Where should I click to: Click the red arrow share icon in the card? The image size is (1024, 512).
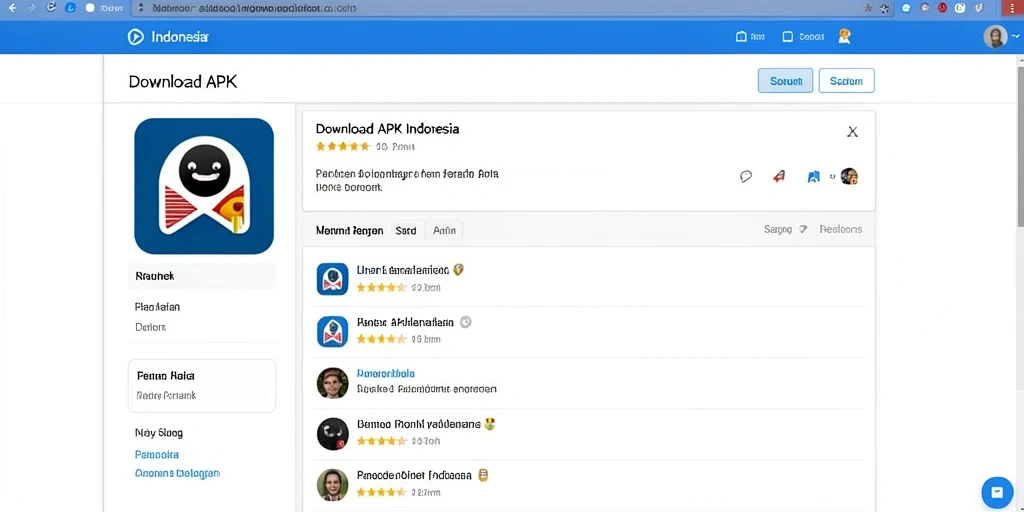(x=778, y=176)
